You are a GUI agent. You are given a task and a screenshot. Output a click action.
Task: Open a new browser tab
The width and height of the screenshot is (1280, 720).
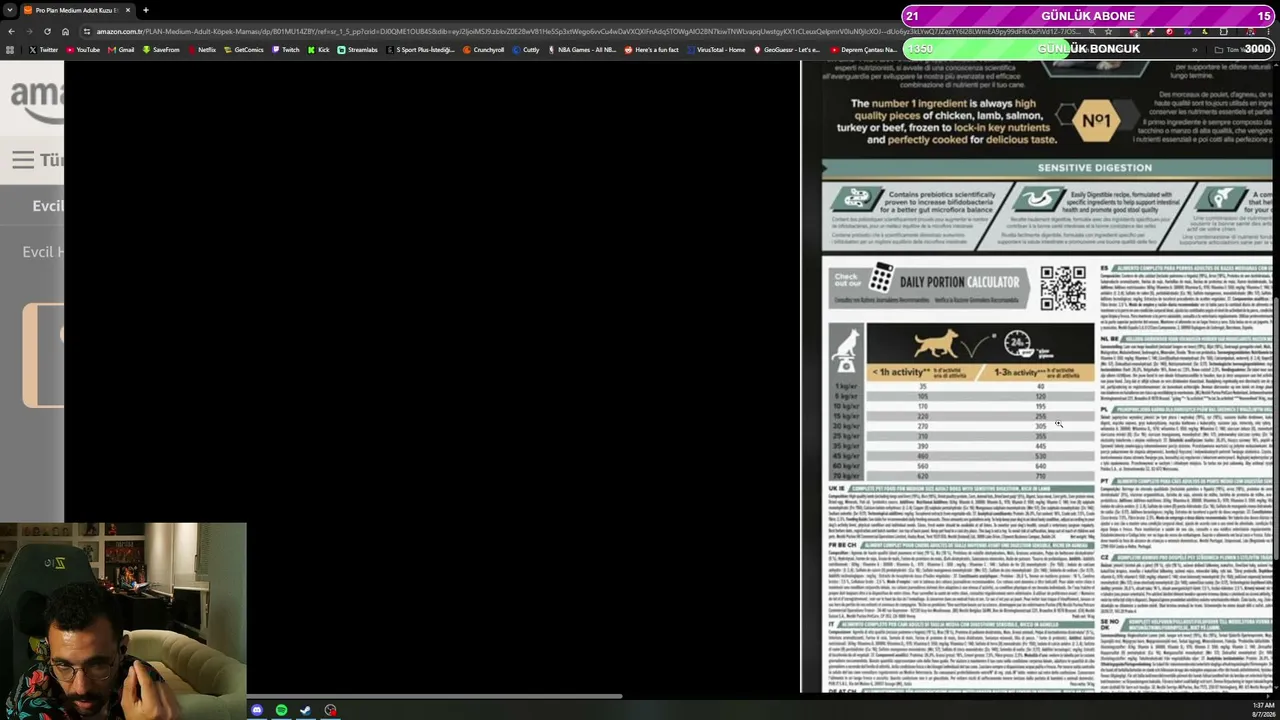pos(145,10)
